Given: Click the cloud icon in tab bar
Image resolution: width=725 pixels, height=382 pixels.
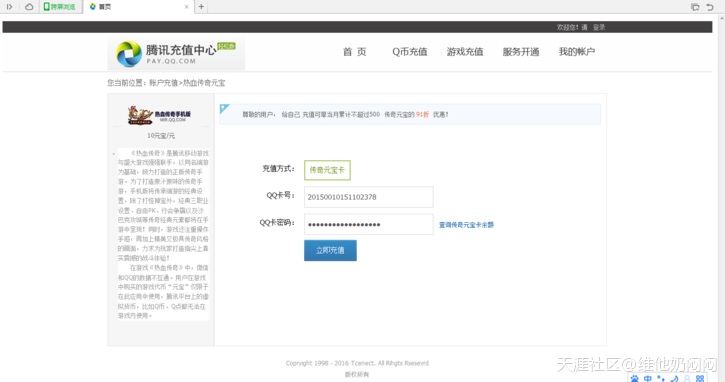Looking at the screenshot, I should pos(29,6).
